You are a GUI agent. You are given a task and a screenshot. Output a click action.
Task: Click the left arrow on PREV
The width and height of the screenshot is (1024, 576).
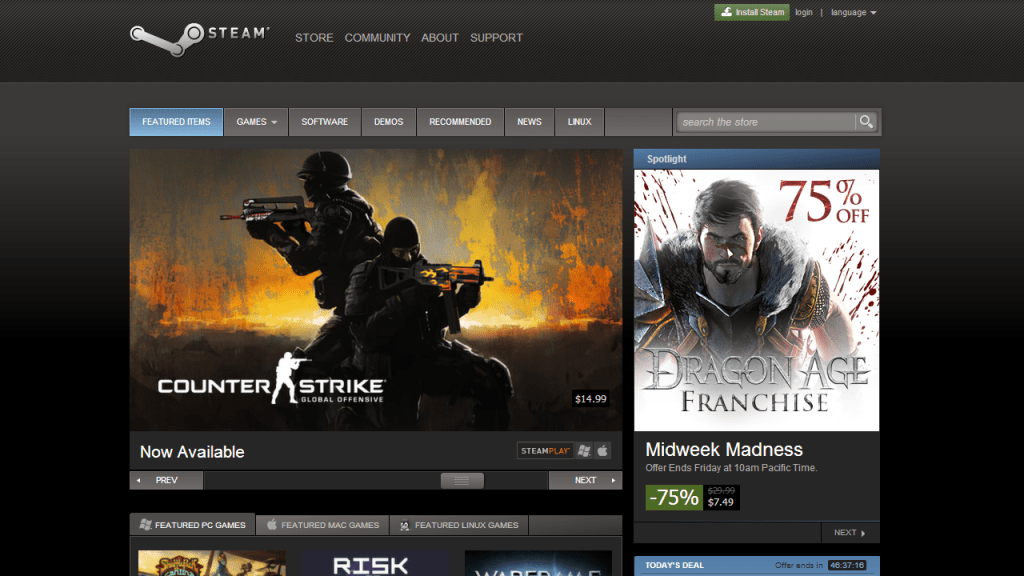tap(137, 481)
